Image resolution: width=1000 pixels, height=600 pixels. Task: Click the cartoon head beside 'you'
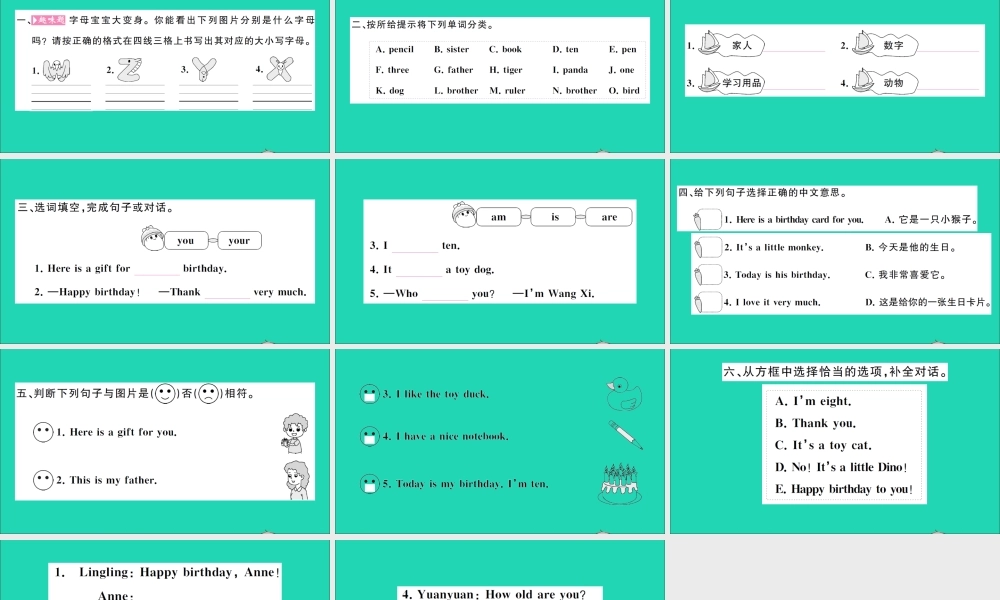[152, 237]
